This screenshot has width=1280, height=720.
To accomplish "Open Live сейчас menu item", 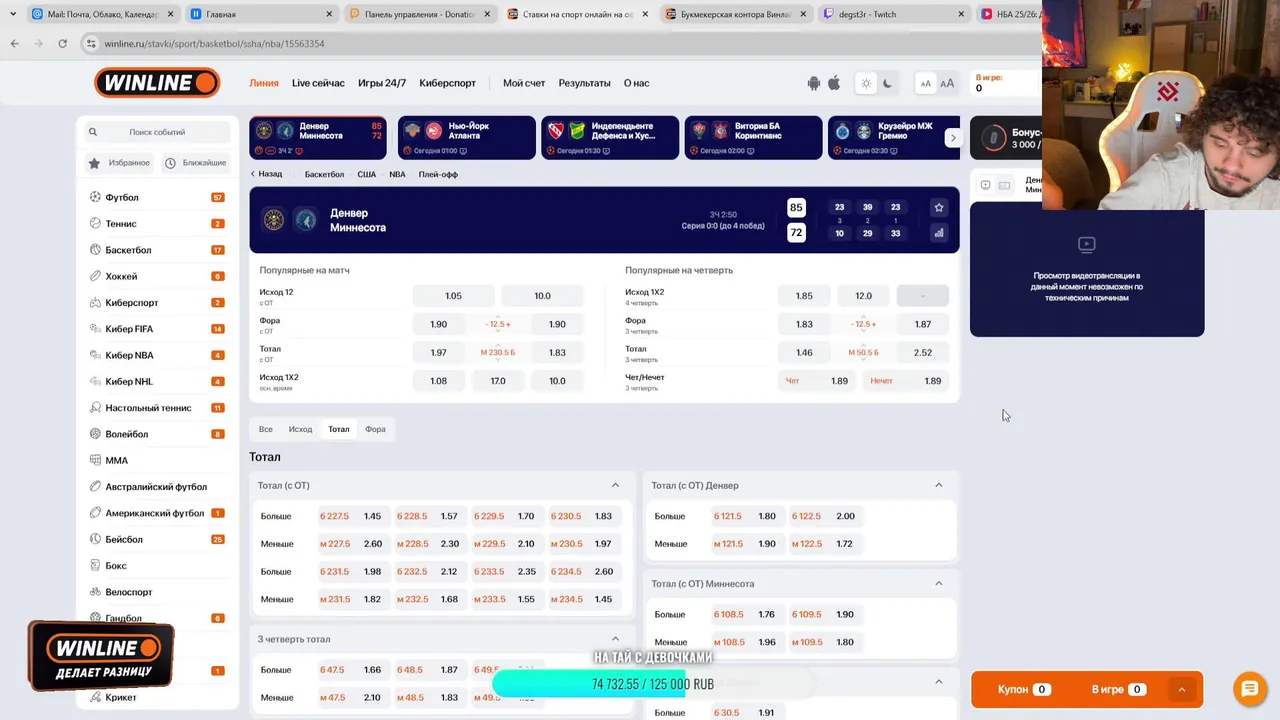I will [x=318, y=83].
